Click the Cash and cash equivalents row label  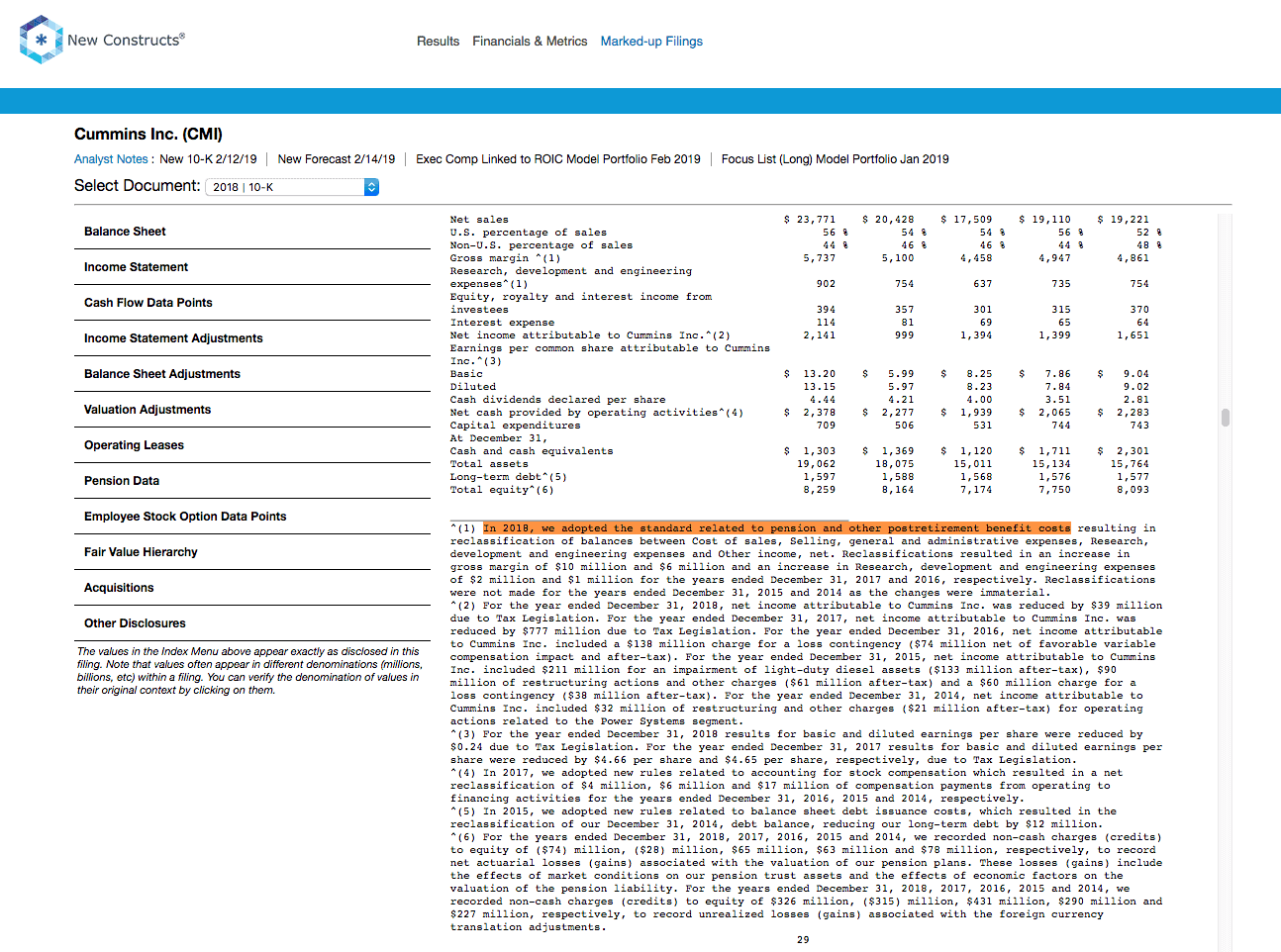pyautogui.click(x=532, y=451)
